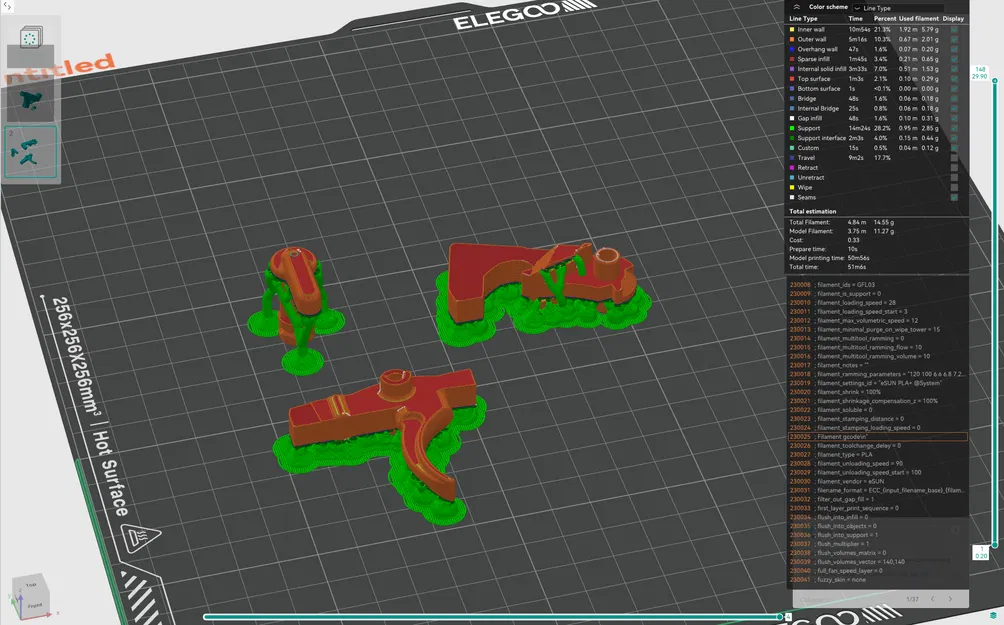
Task: Click g-code line 230030 filament_vendor = eSUN
Action: (877, 482)
